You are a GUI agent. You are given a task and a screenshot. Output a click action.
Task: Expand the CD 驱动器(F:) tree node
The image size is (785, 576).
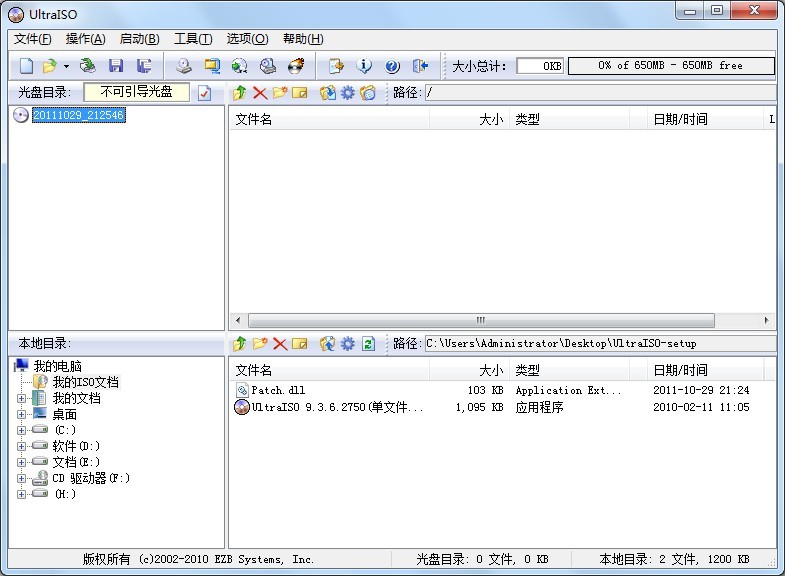[22, 478]
